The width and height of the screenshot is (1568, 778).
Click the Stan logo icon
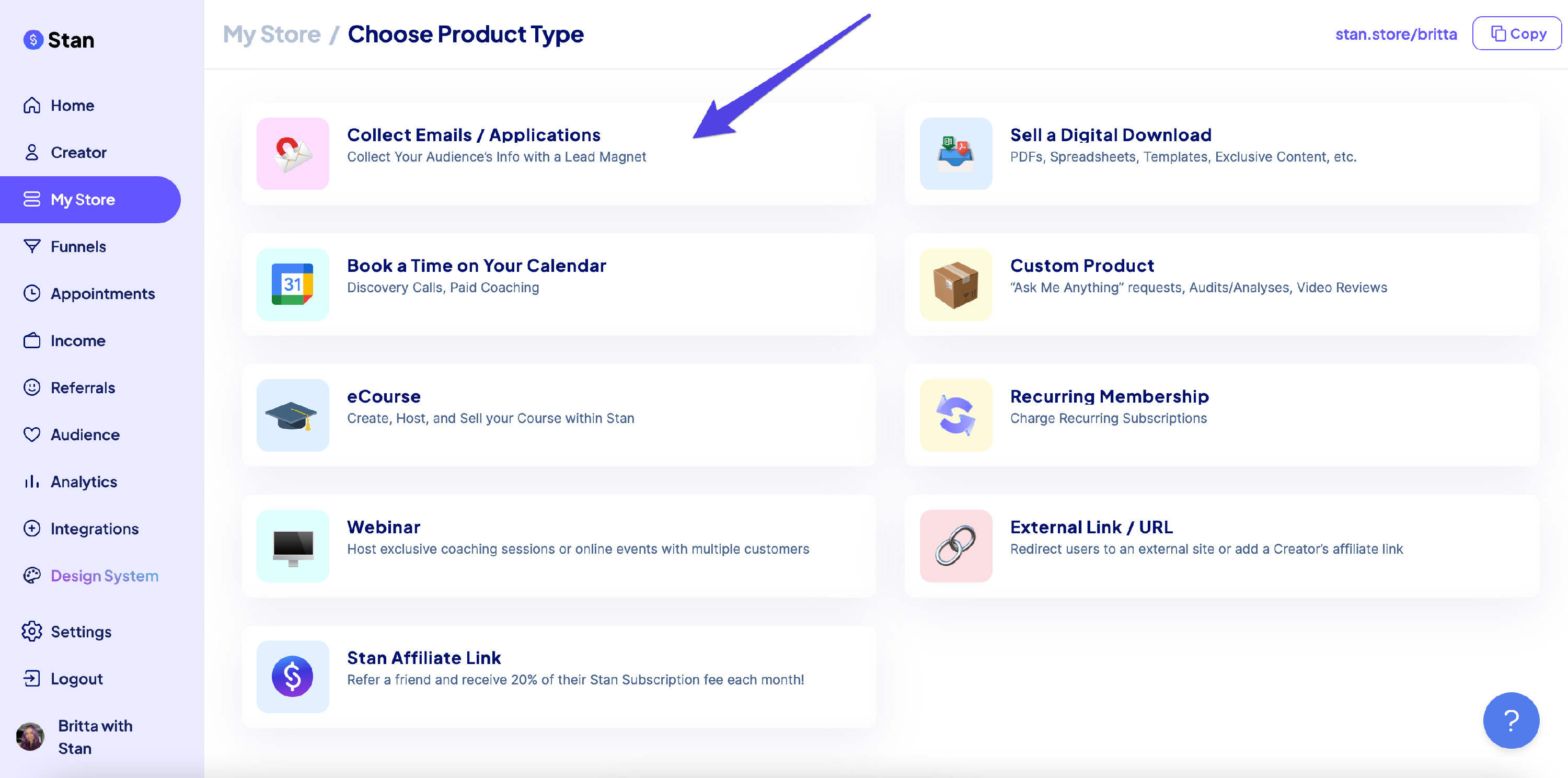(33, 40)
